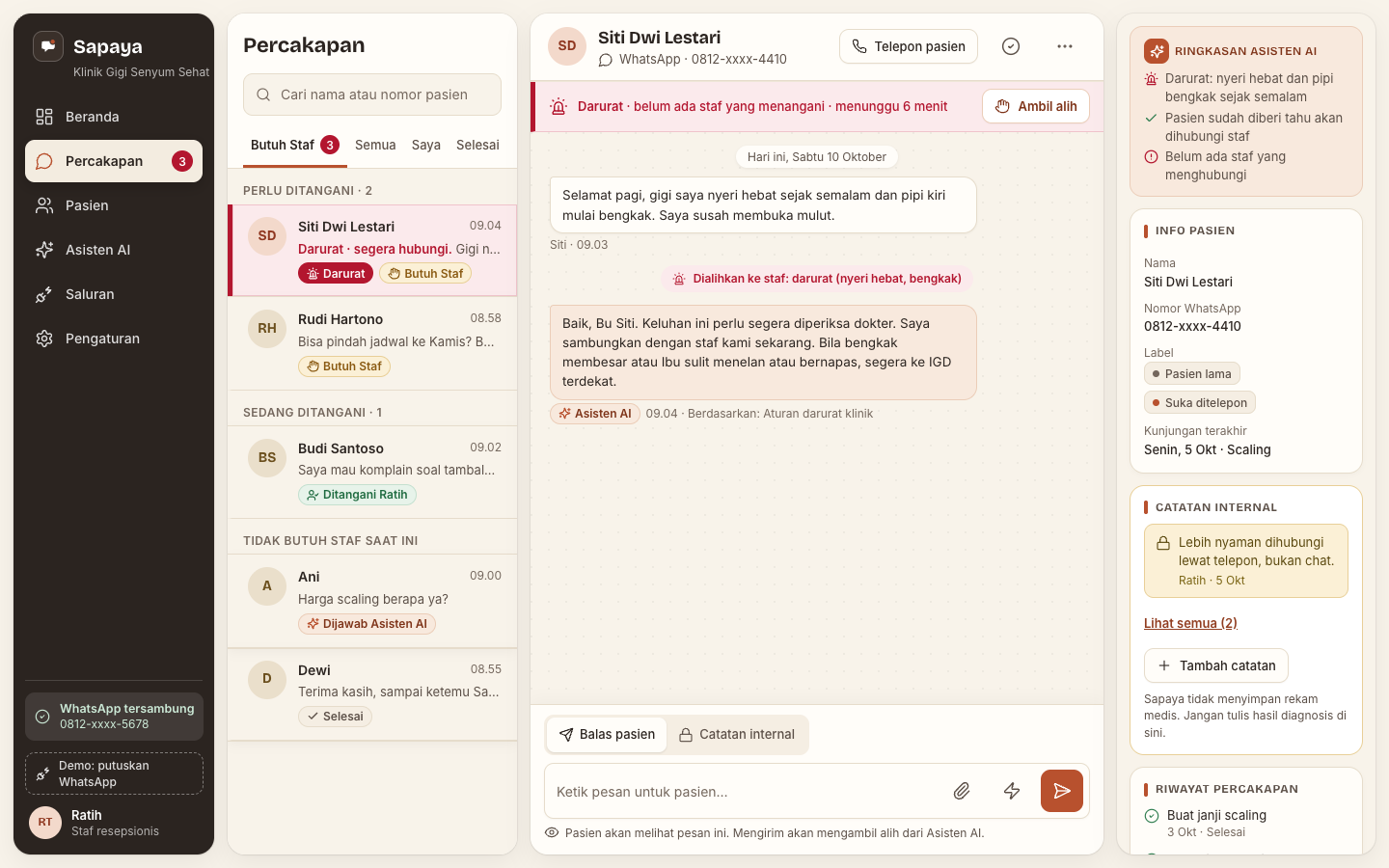Click the red Darurat tag on Siti
Screen dimensions: 1389x868
click(336, 274)
